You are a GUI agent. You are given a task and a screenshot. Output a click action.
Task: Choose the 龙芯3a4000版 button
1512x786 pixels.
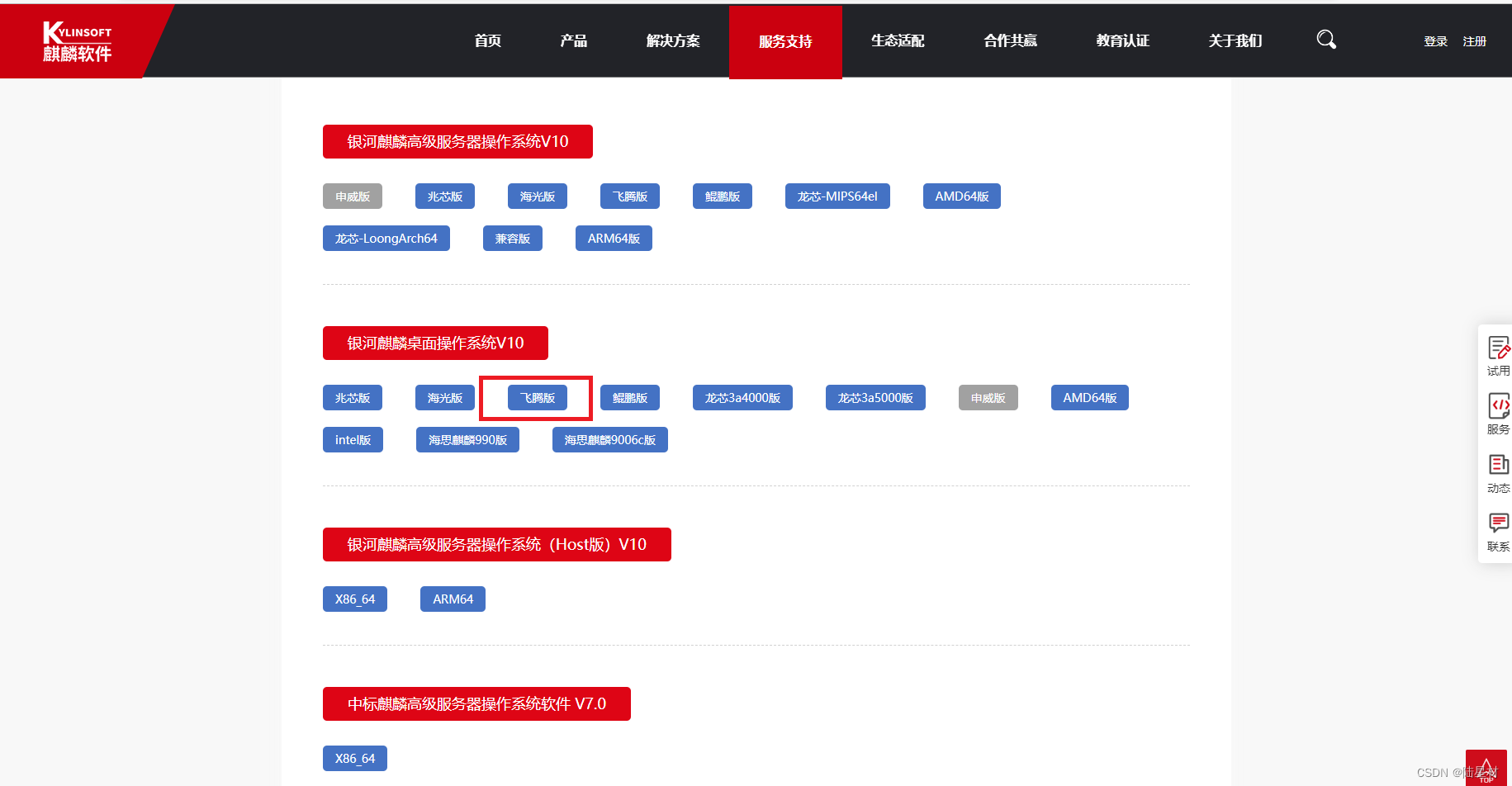click(742, 398)
